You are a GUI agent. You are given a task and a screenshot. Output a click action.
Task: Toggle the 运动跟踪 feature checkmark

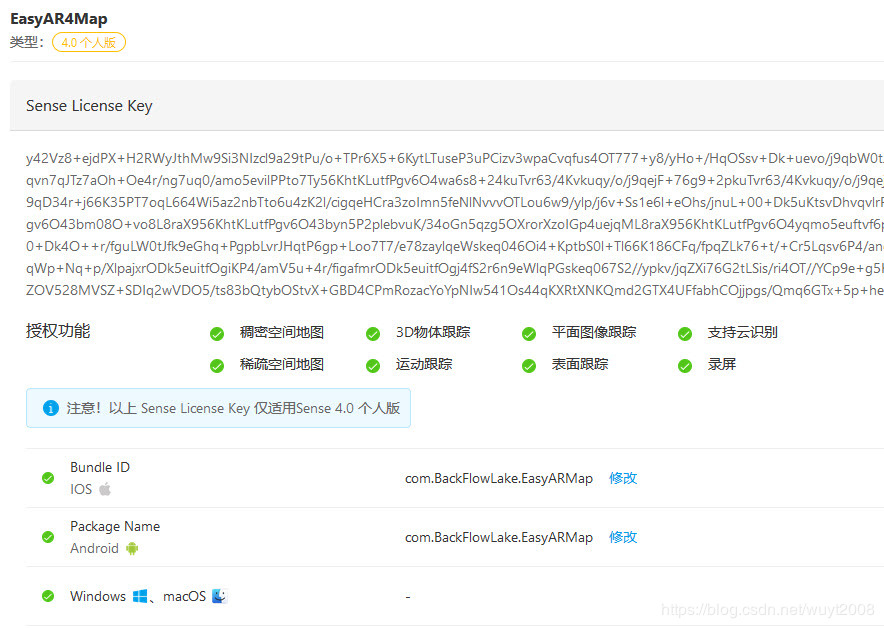[x=372, y=364]
